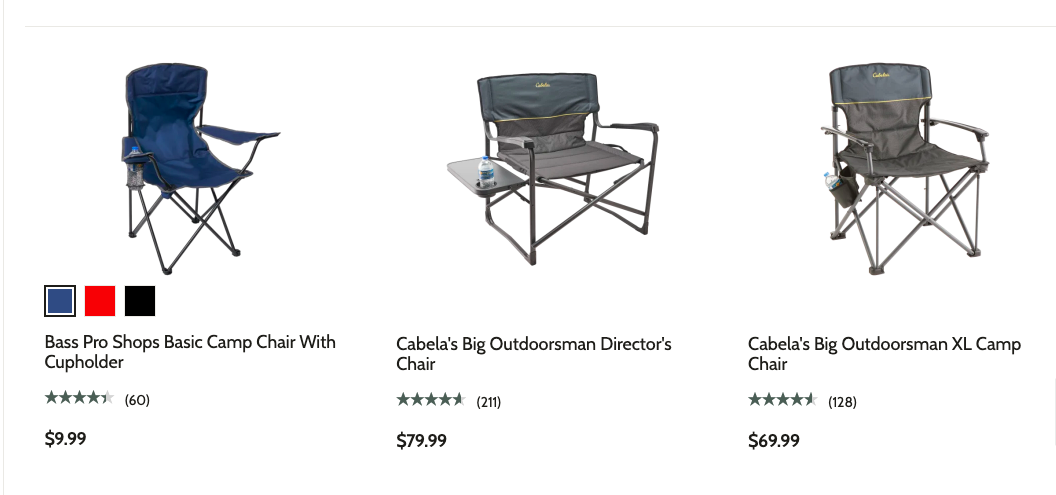Open Cabela's Big Outdoorsman XL Camp Chair link
Screen dimensions: 1056x495
tap(884, 353)
